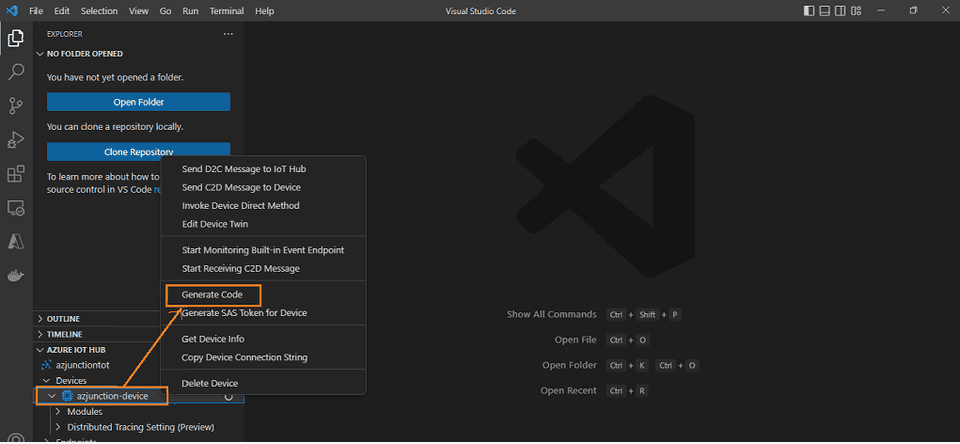This screenshot has width=960, height=444.
Task: Open the View menu
Action: 139,11
